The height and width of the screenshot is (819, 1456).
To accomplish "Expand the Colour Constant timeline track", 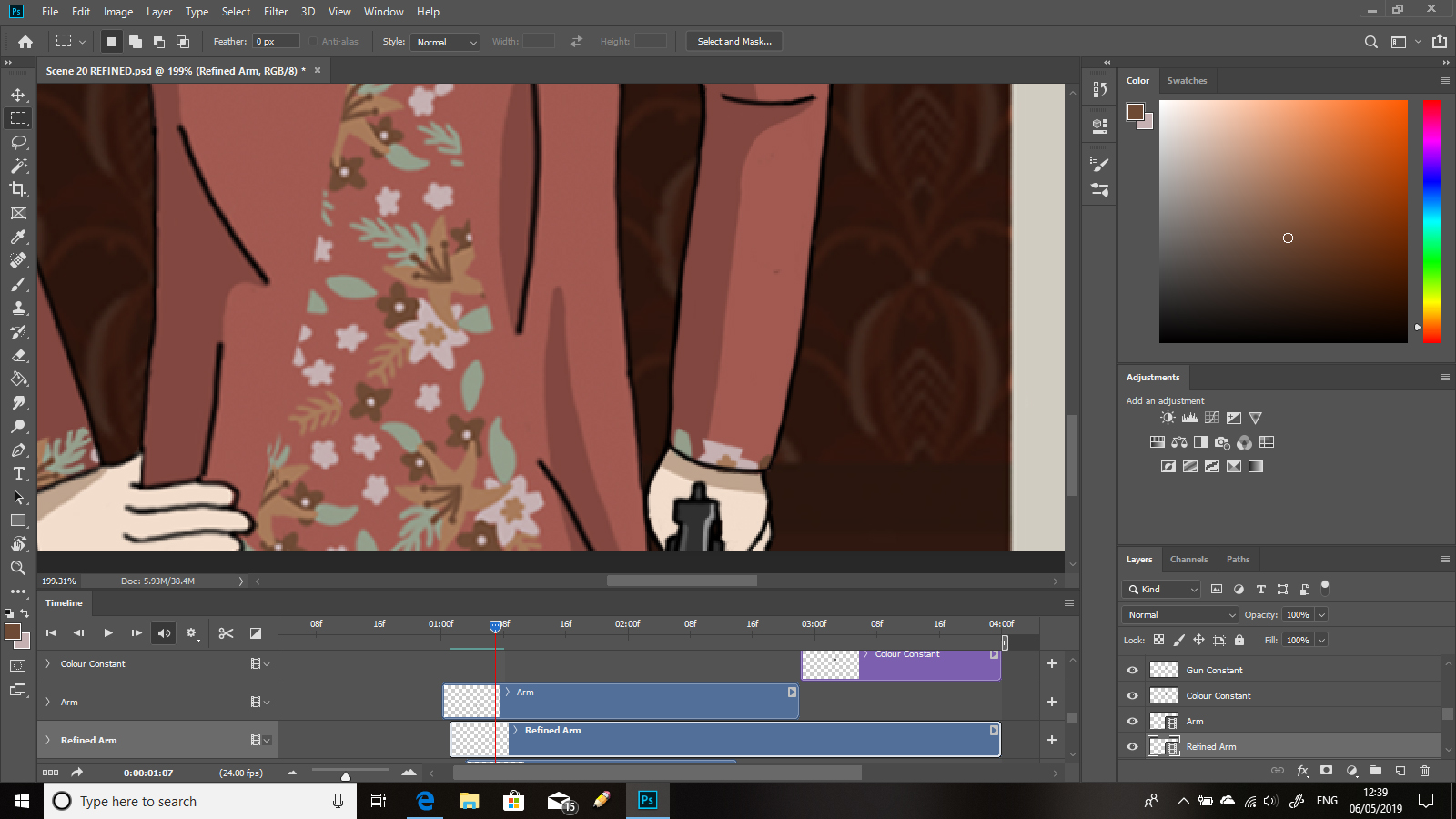I will pyautogui.click(x=48, y=664).
